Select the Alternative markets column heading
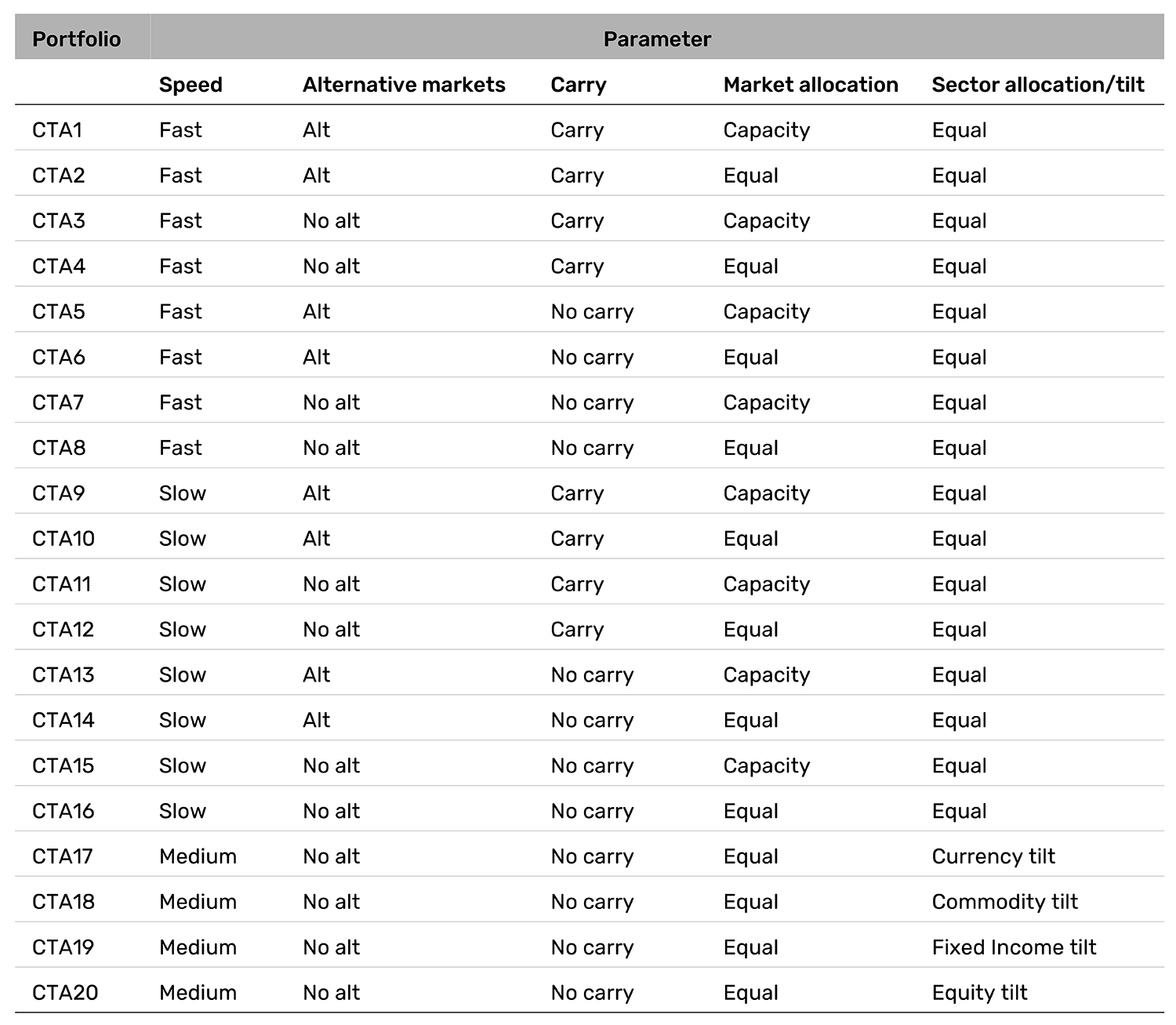 coord(404,85)
